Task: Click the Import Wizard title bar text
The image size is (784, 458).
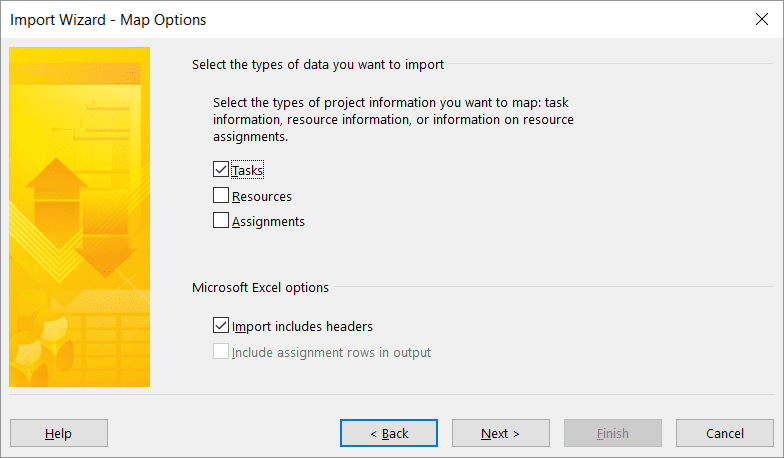Action: pos(108,20)
